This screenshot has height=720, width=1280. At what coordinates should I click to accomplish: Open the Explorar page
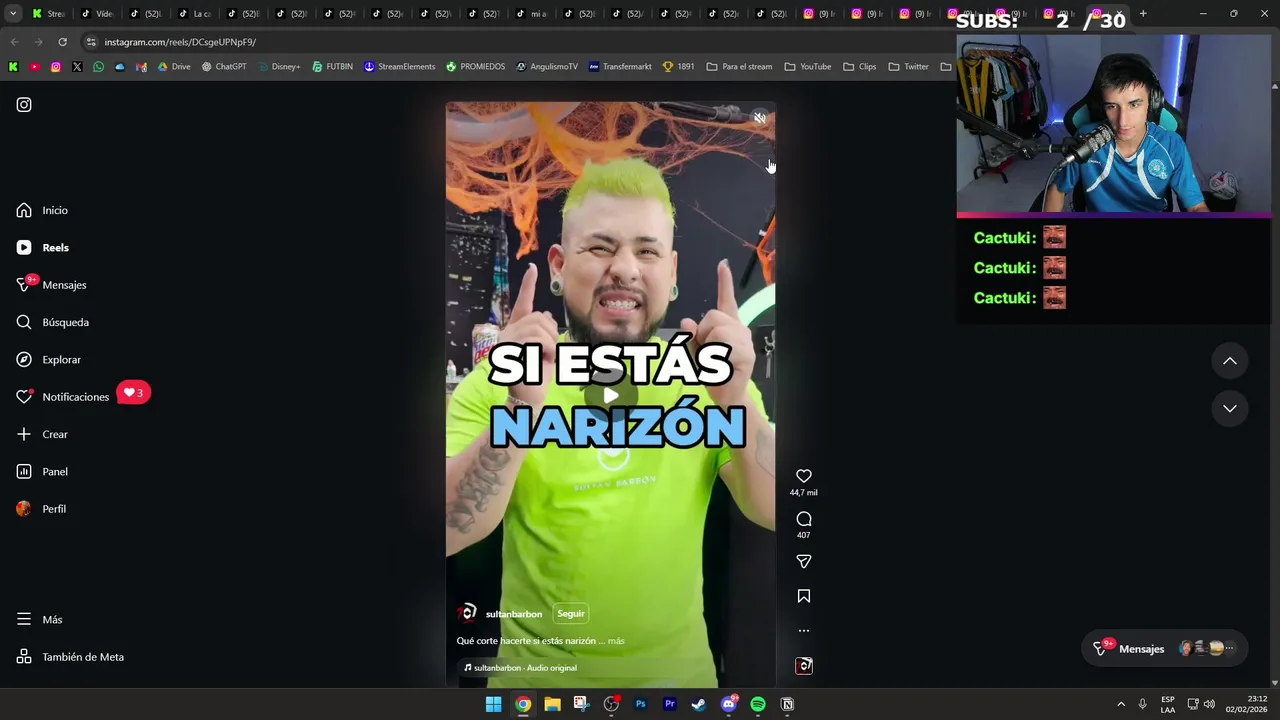tap(48, 359)
